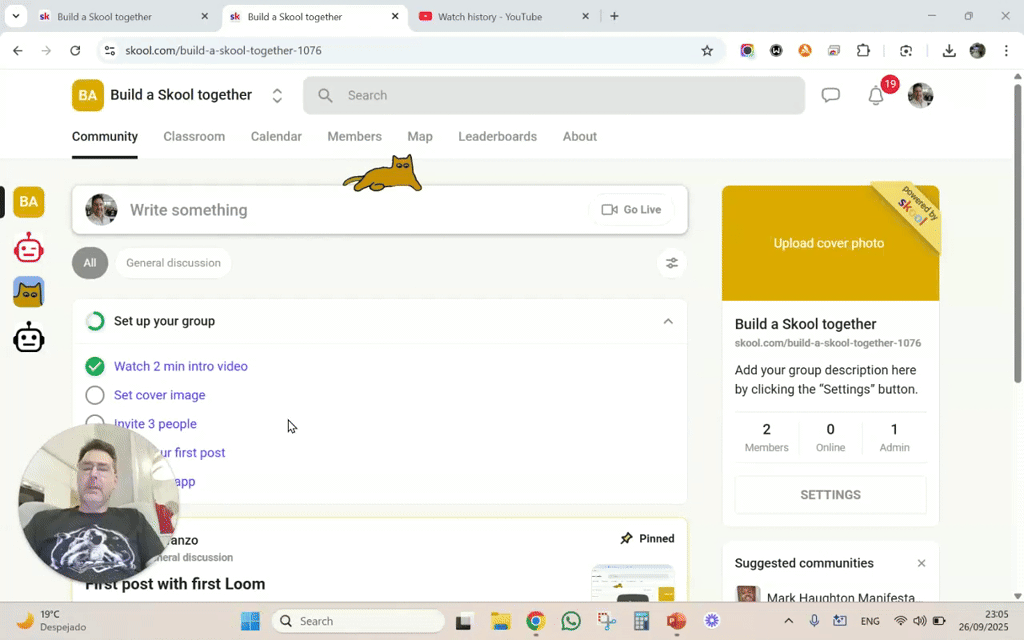Click Upload cover photo

829,243
